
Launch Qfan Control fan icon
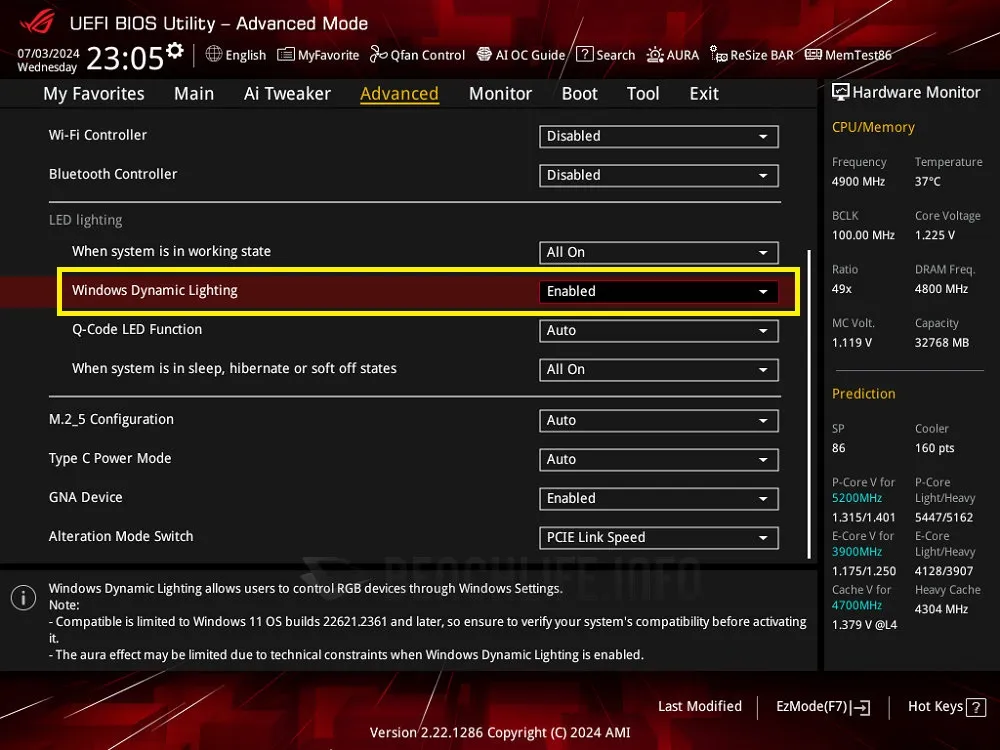click(x=378, y=55)
